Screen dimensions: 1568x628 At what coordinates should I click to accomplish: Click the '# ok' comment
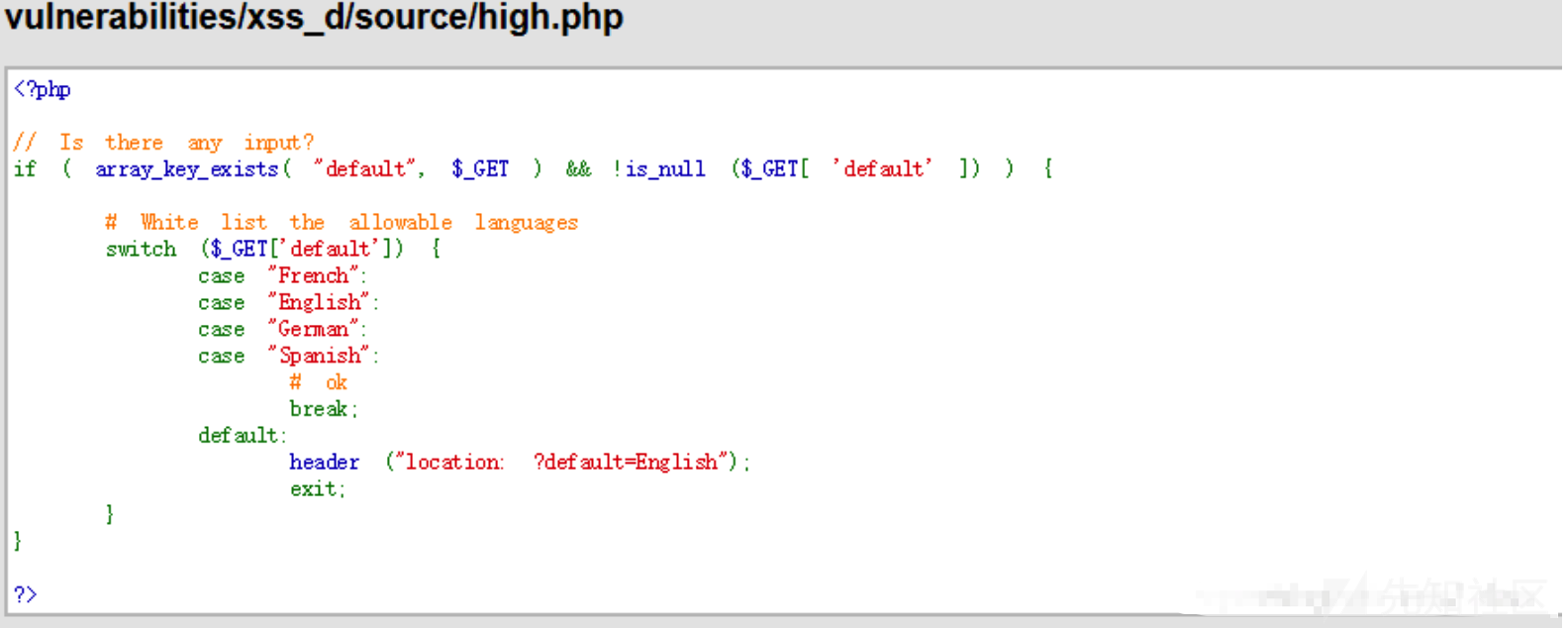point(318,382)
